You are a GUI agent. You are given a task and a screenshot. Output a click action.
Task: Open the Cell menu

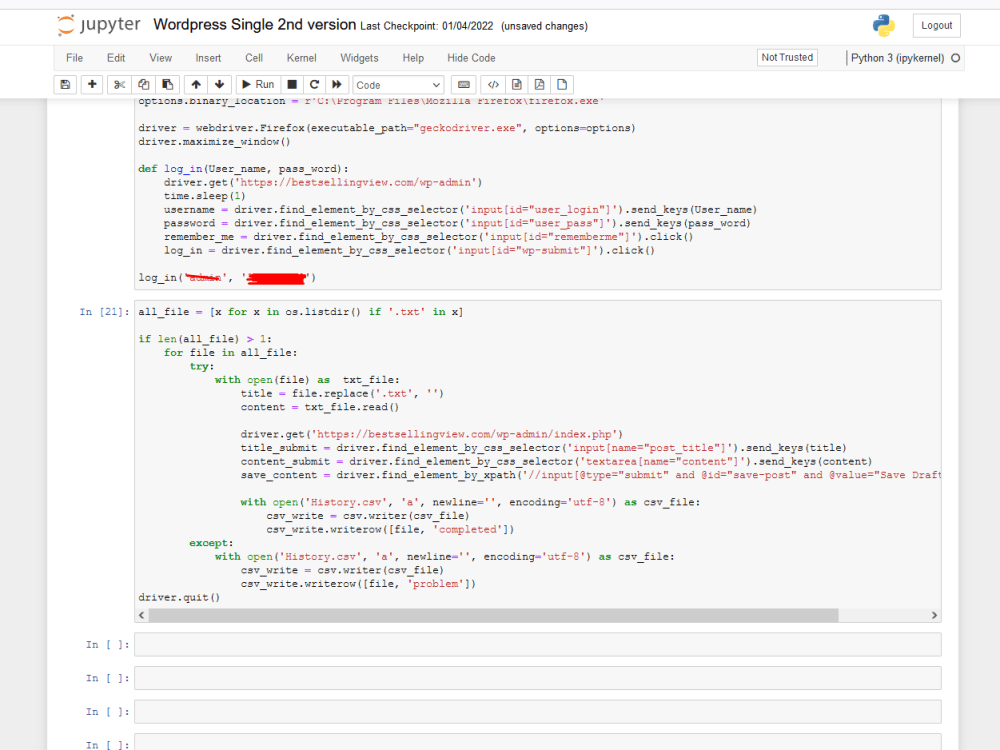pyautogui.click(x=254, y=58)
